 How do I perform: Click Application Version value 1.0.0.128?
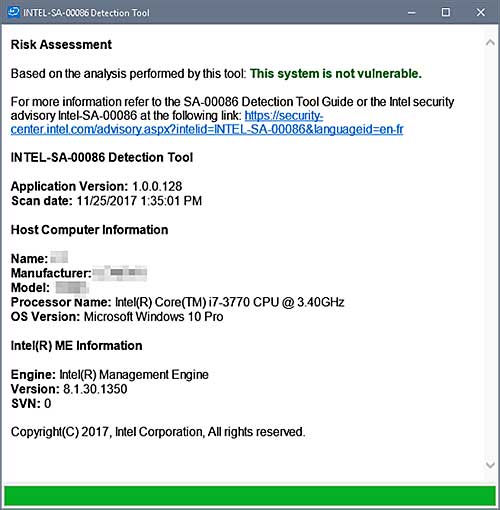coord(157,186)
